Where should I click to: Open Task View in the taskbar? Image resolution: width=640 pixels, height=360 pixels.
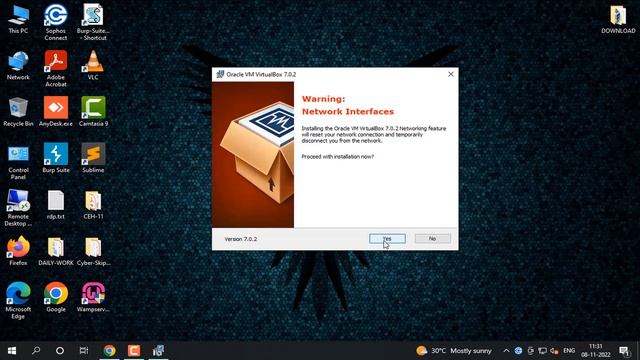(84, 351)
